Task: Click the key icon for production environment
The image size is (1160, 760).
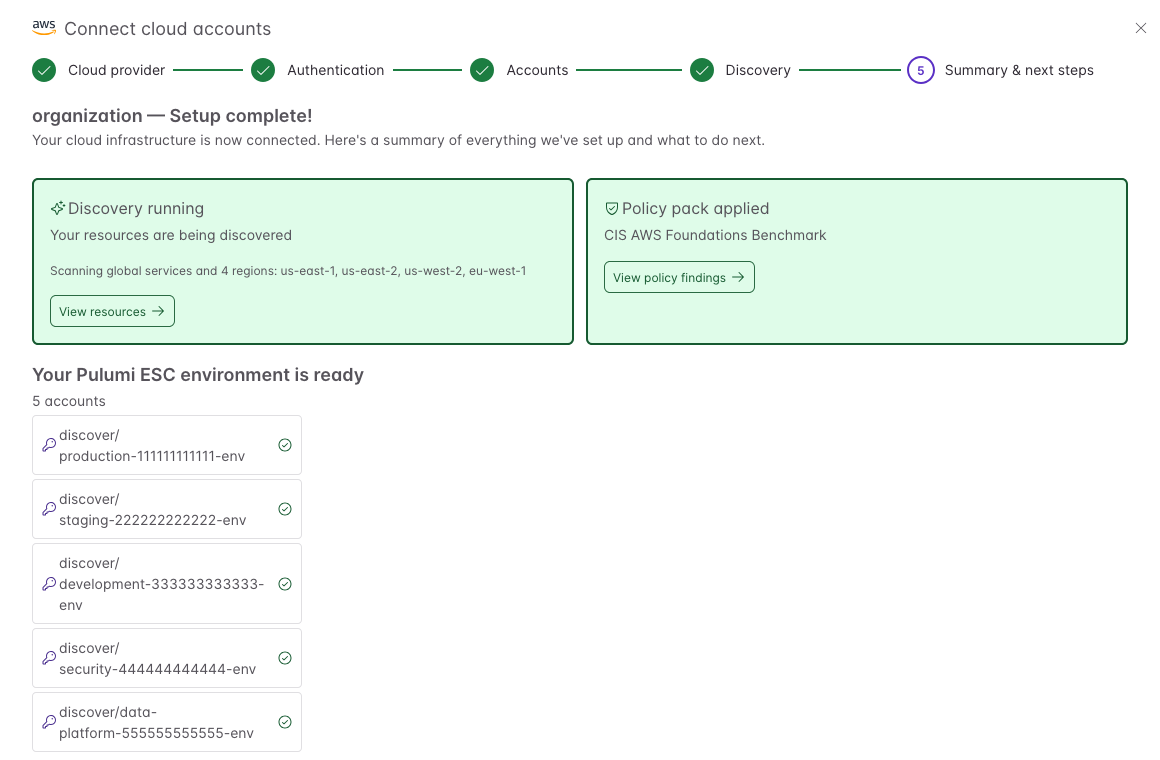Action: [49, 445]
